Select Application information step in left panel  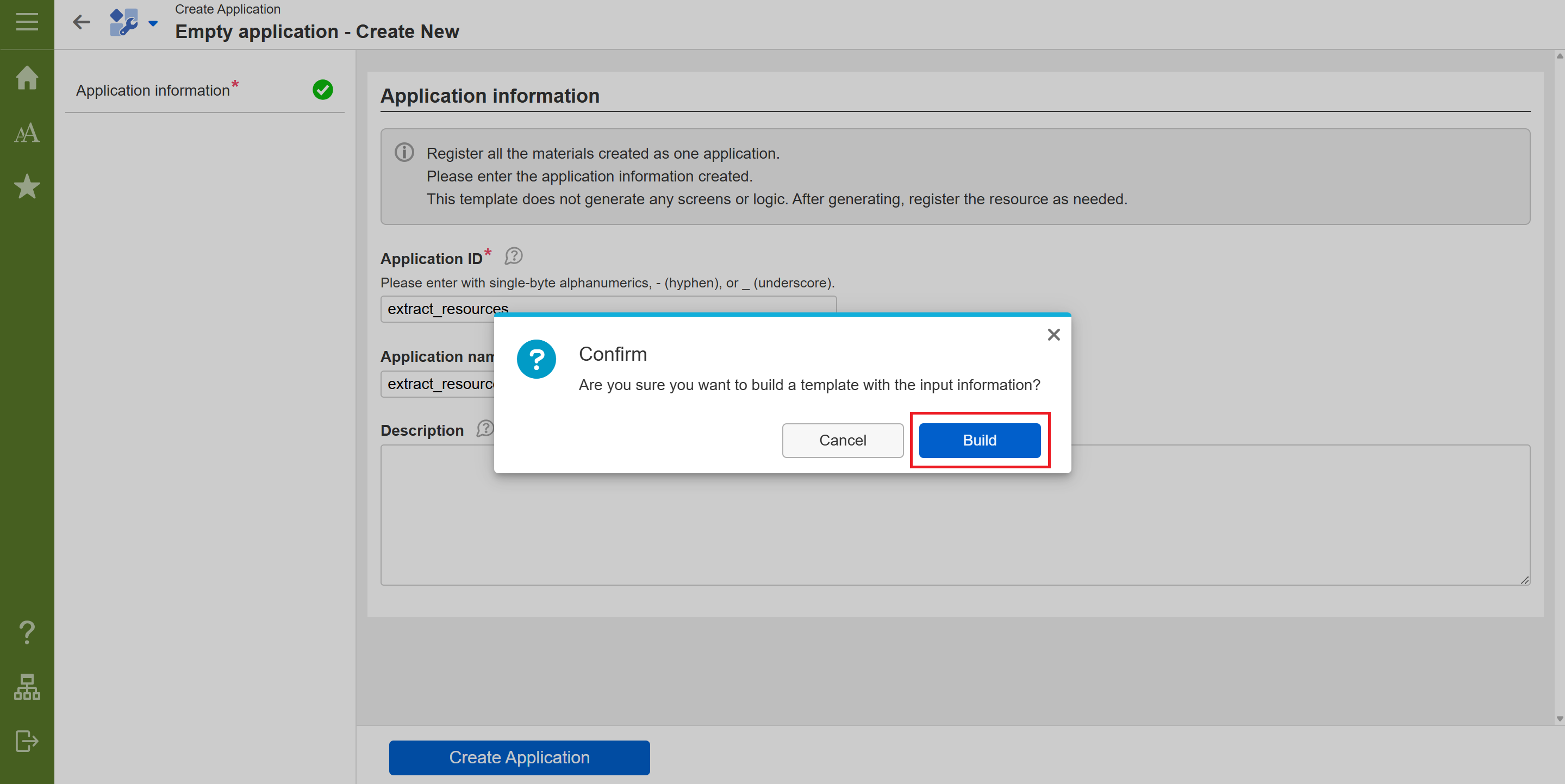[153, 91]
